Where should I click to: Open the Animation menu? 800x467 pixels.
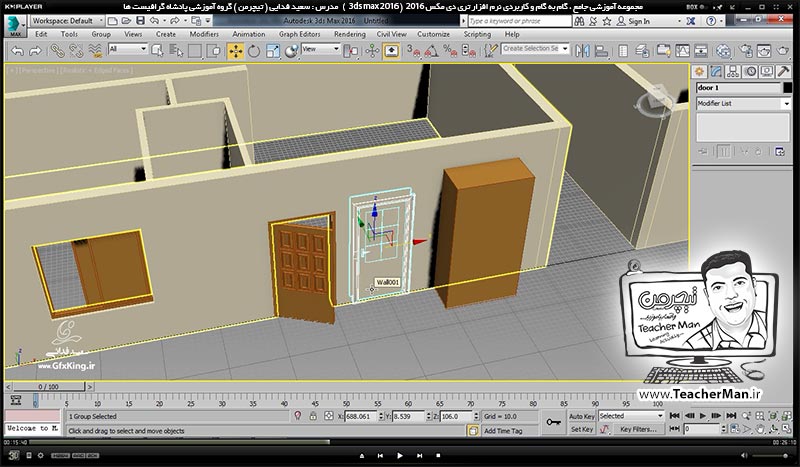click(248, 34)
